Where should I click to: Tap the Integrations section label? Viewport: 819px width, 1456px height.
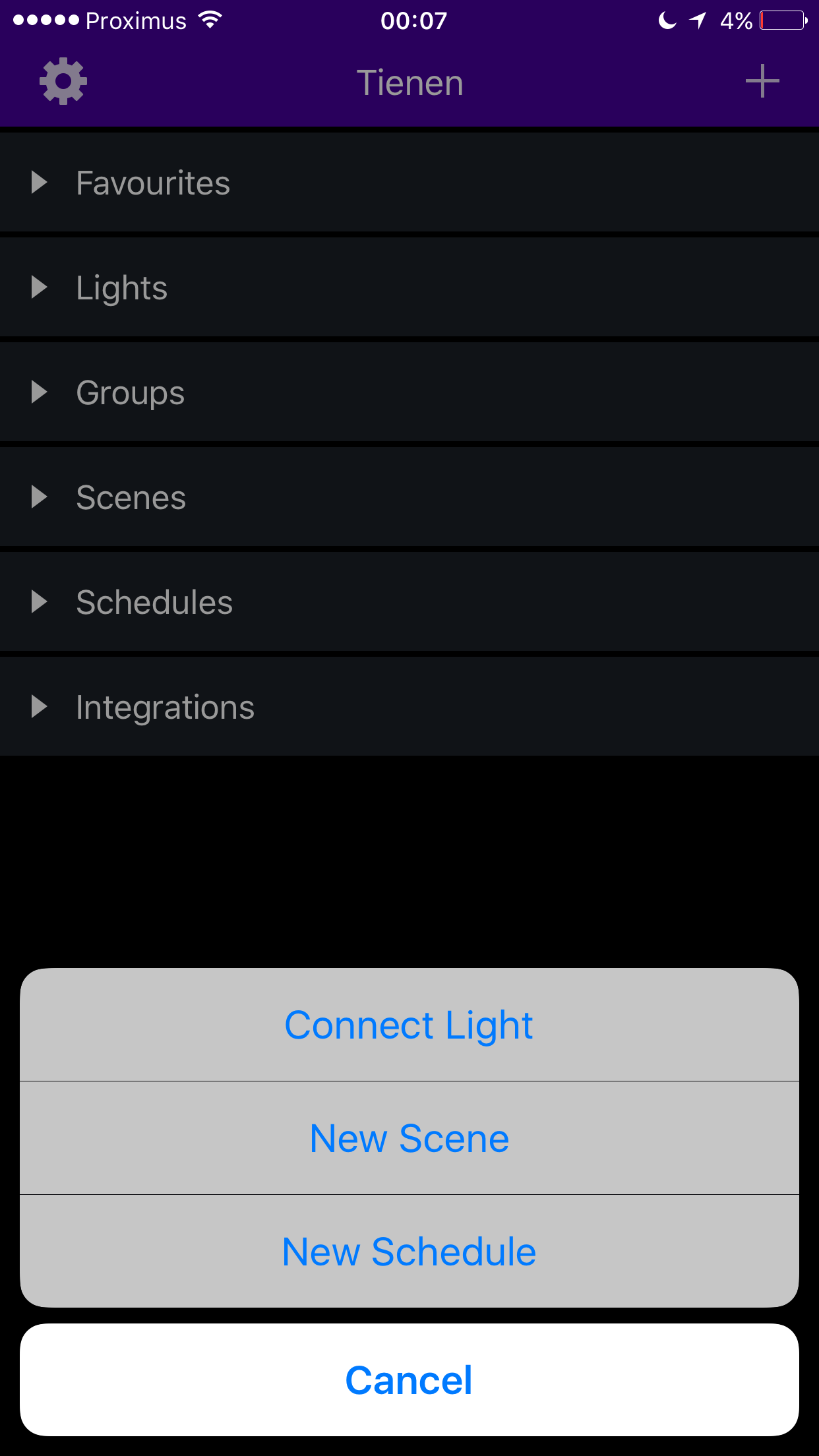[165, 708]
